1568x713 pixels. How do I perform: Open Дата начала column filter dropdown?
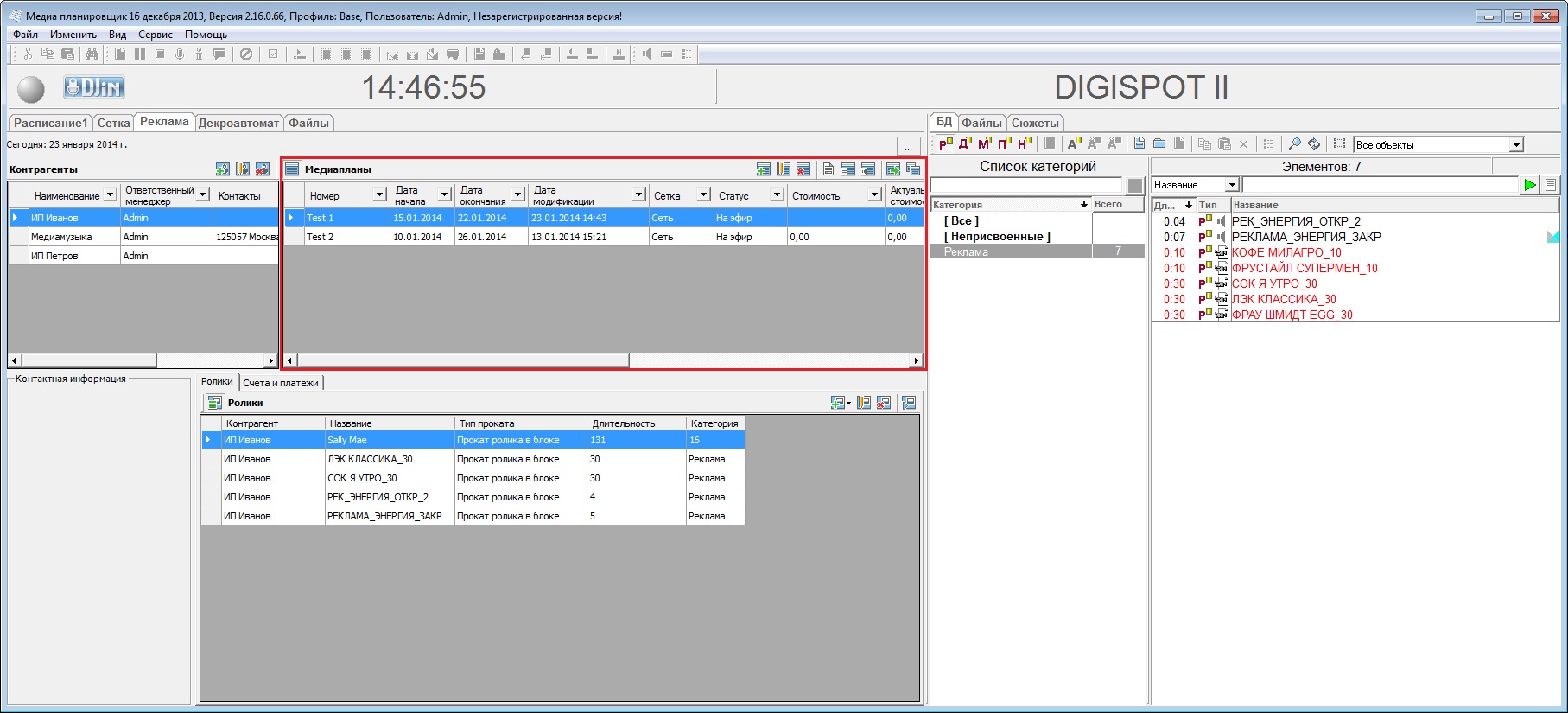[x=444, y=195]
